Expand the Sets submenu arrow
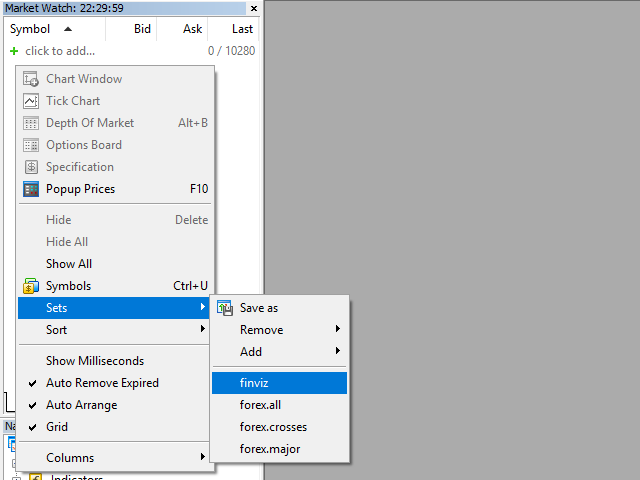640x480 pixels. (203, 307)
